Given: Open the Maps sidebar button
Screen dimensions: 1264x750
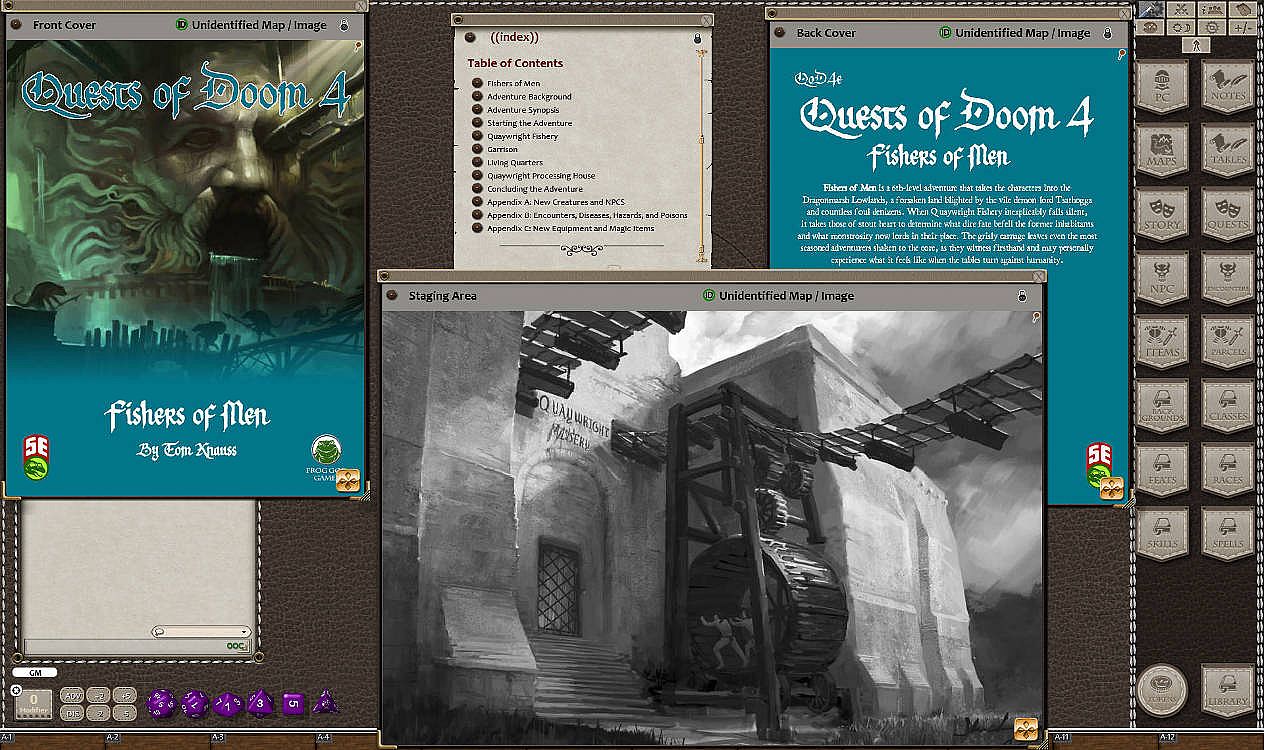Looking at the screenshot, I should click(x=1162, y=150).
